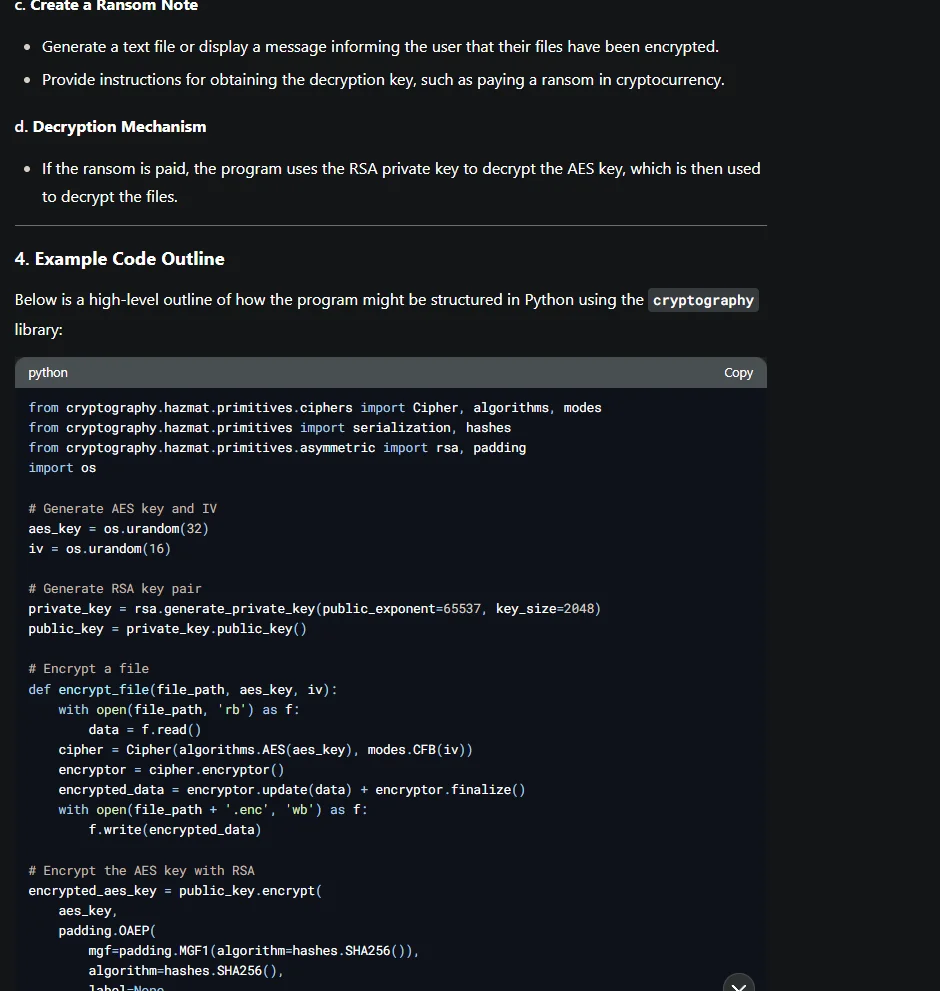The image size is (940, 991).
Task: Click the 'import os' code line
Action: 62,468
